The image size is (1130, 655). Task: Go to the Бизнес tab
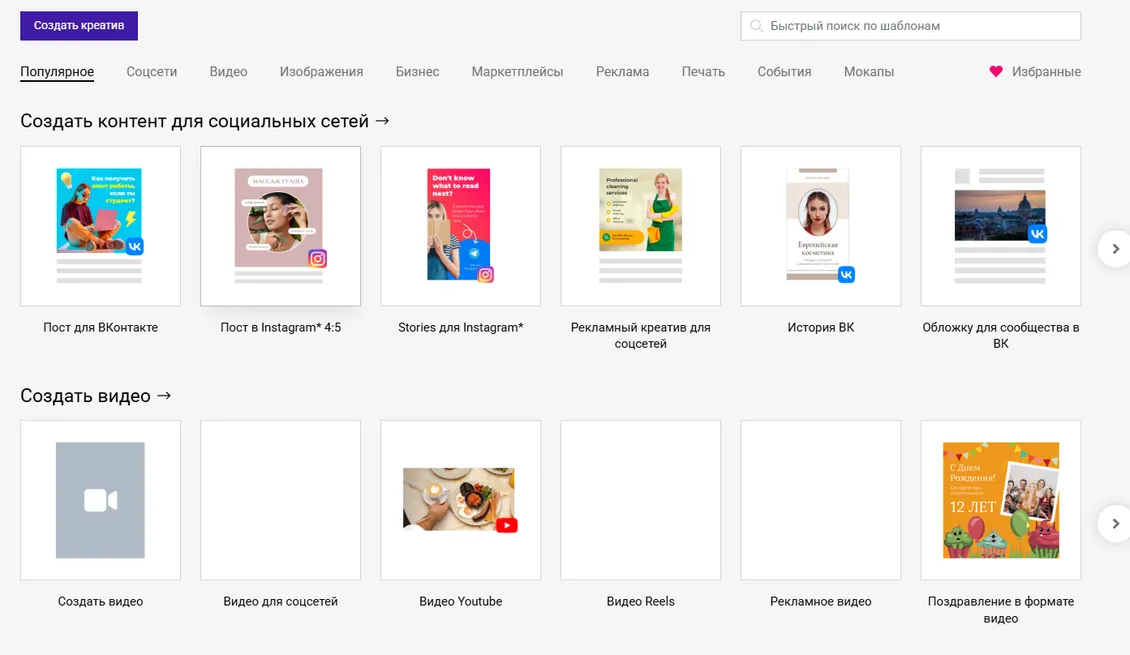click(x=417, y=71)
